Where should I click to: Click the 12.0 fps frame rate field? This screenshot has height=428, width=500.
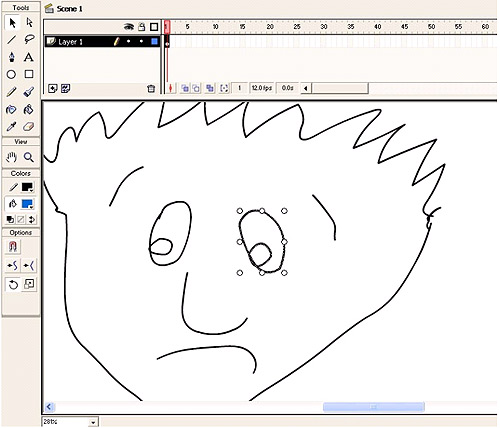pos(262,88)
